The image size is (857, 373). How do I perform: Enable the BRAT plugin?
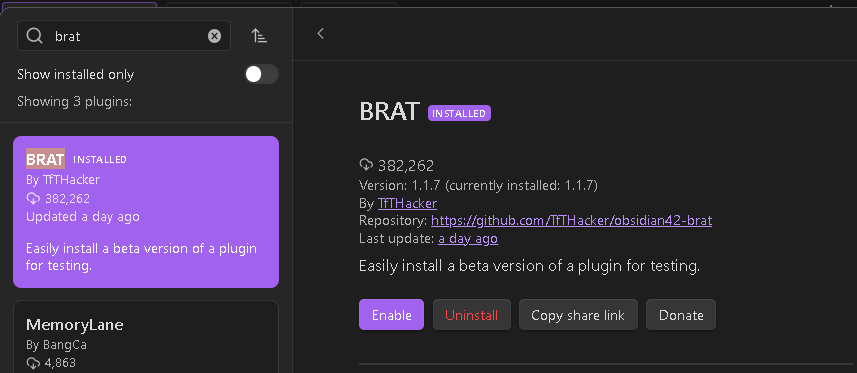click(391, 315)
